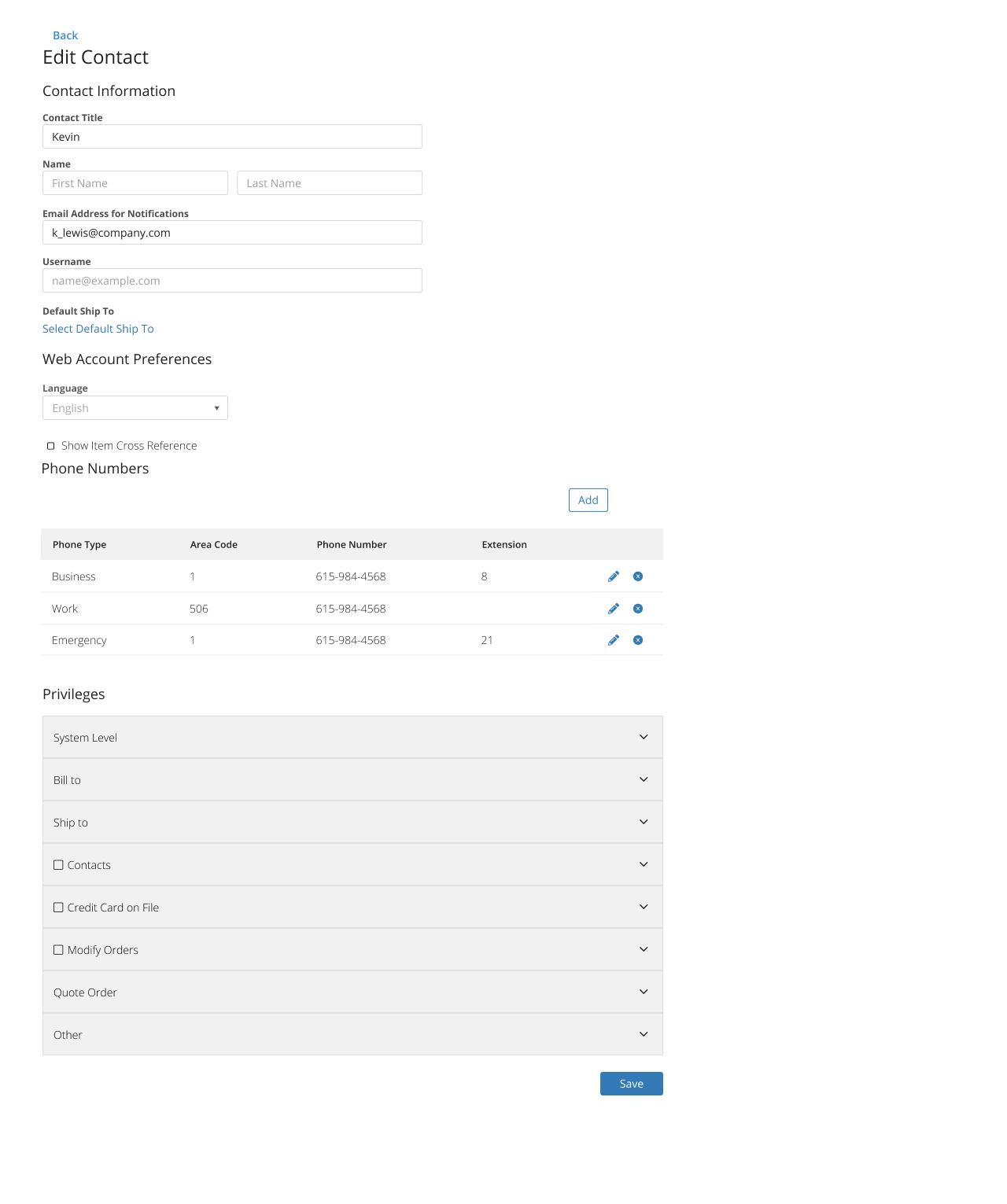1007x1204 pixels.
Task: Check the Contacts privilege checkbox
Action: click(58, 865)
